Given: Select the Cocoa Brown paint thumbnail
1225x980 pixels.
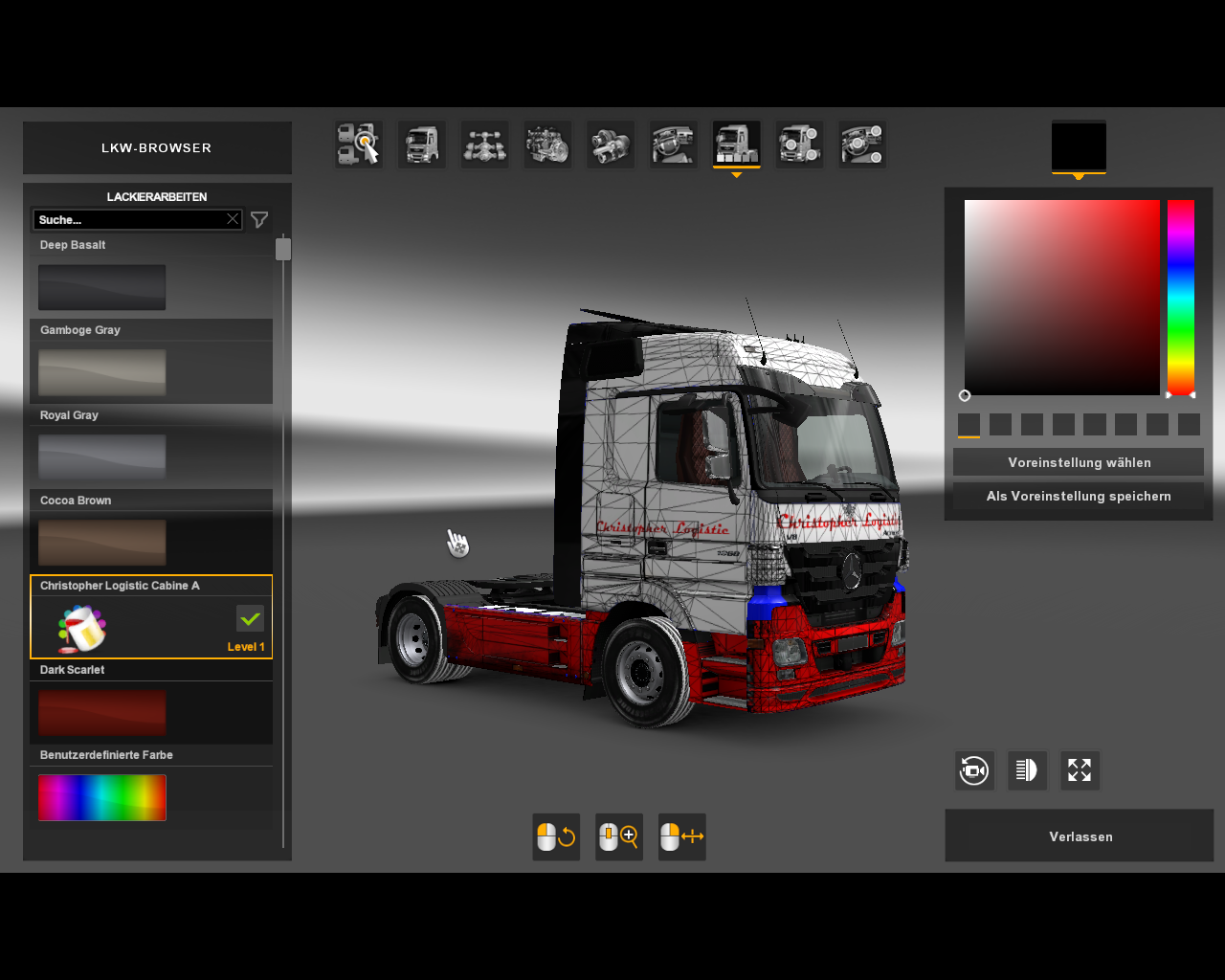Looking at the screenshot, I should [x=102, y=543].
